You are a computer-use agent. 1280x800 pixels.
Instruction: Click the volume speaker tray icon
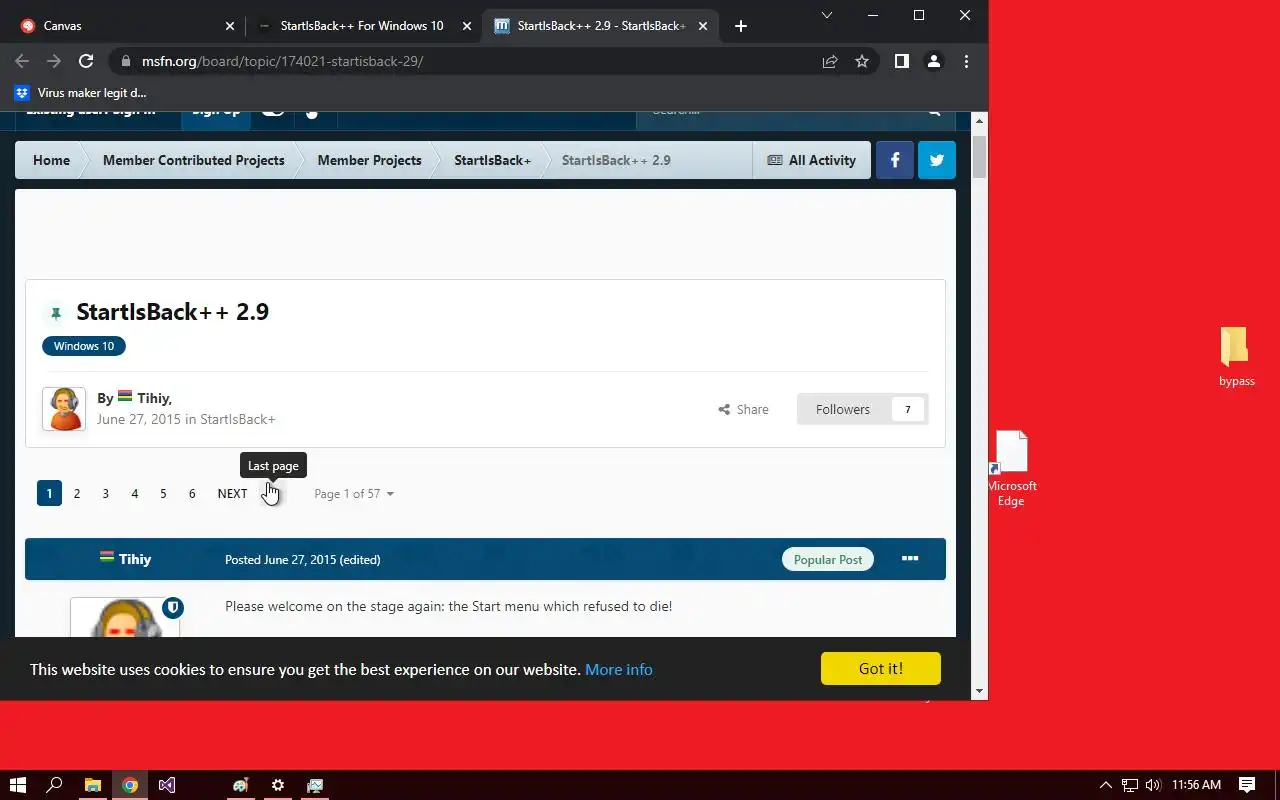1153,785
